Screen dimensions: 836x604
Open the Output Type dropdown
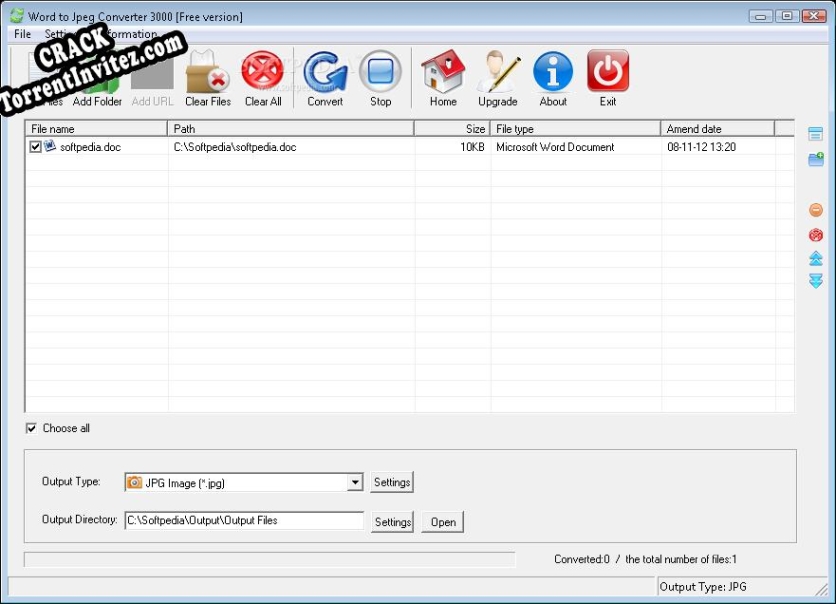pyautogui.click(x=356, y=481)
